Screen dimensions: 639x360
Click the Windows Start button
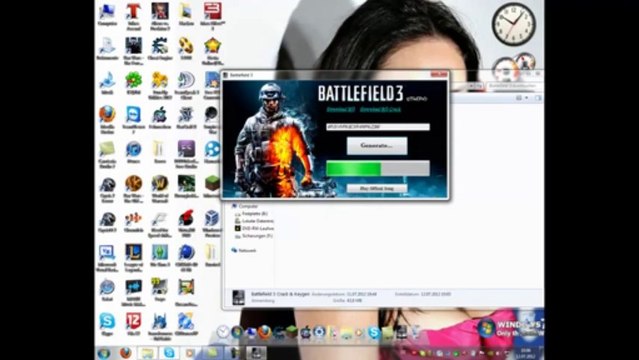coord(104,352)
